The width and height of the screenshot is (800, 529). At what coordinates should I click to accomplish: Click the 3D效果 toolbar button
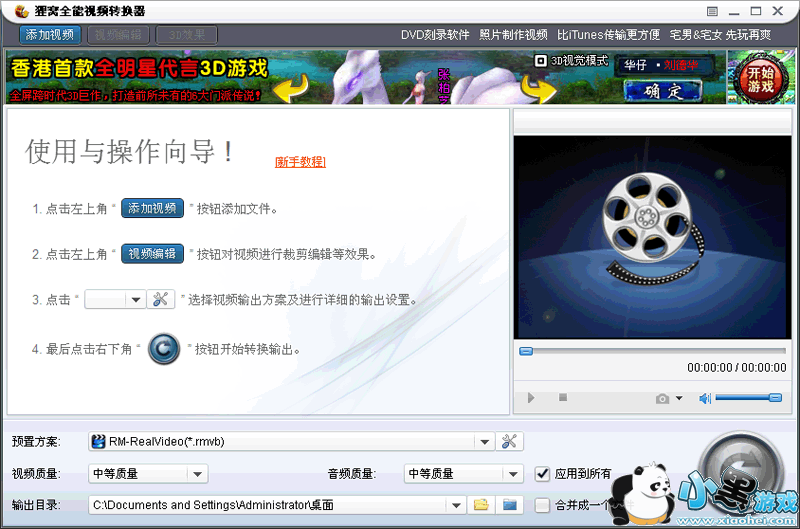point(186,35)
